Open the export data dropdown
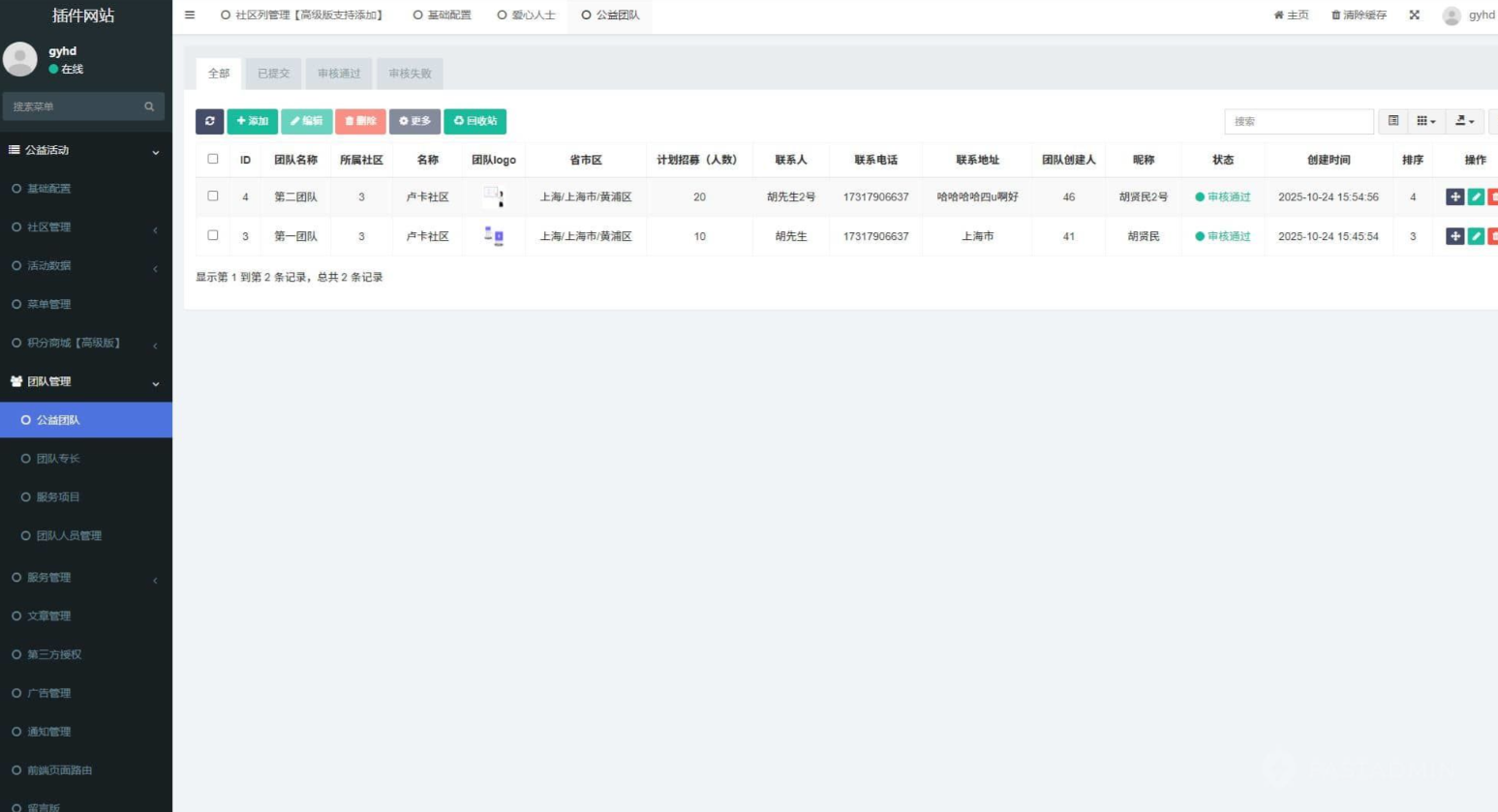The height and width of the screenshot is (812, 1498). 1464,121
